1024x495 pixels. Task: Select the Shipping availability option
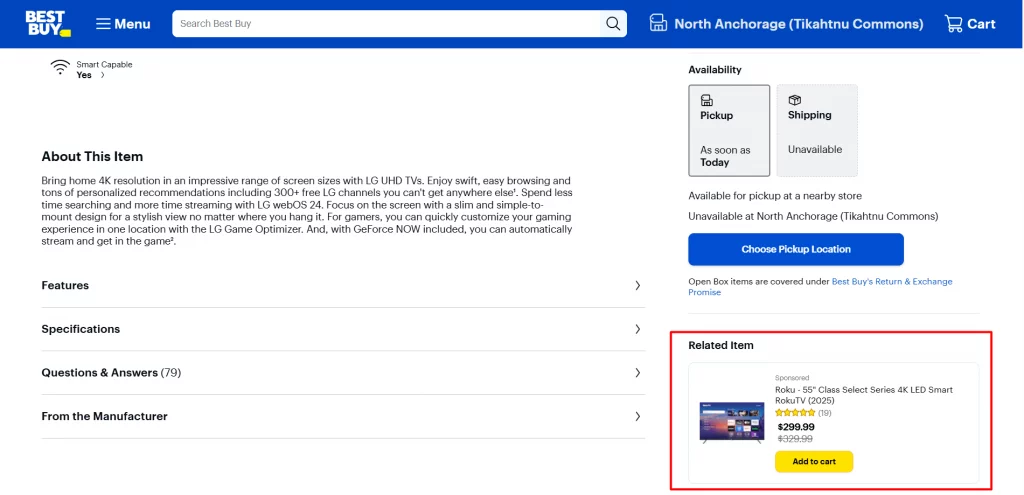817,131
